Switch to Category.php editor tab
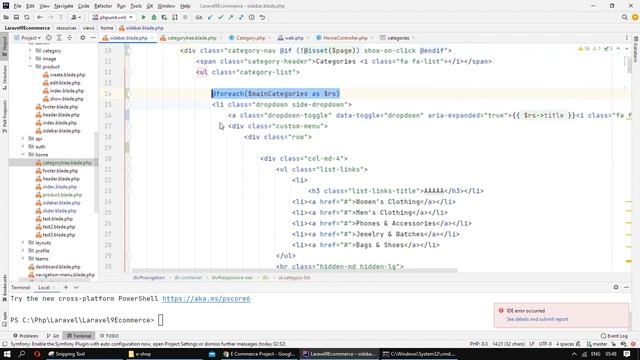The height and width of the screenshot is (360, 640). click(250, 38)
